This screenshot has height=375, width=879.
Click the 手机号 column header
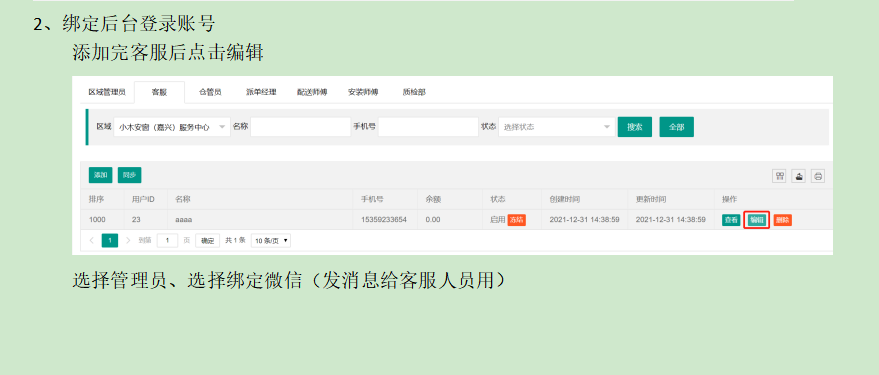[372, 199]
